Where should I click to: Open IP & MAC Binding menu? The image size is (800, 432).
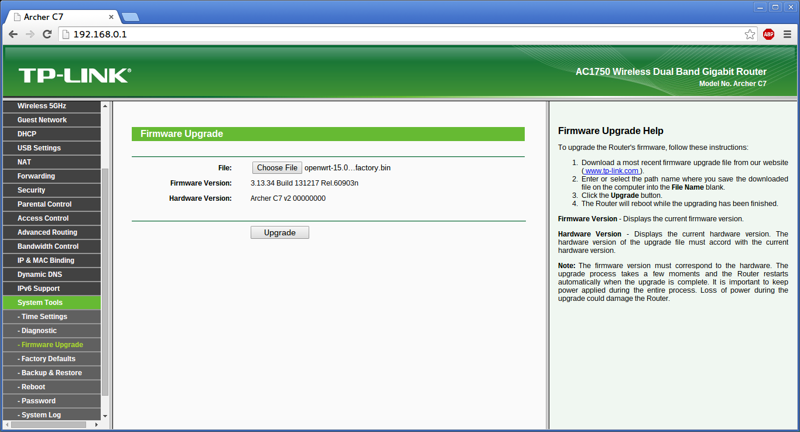(52, 260)
